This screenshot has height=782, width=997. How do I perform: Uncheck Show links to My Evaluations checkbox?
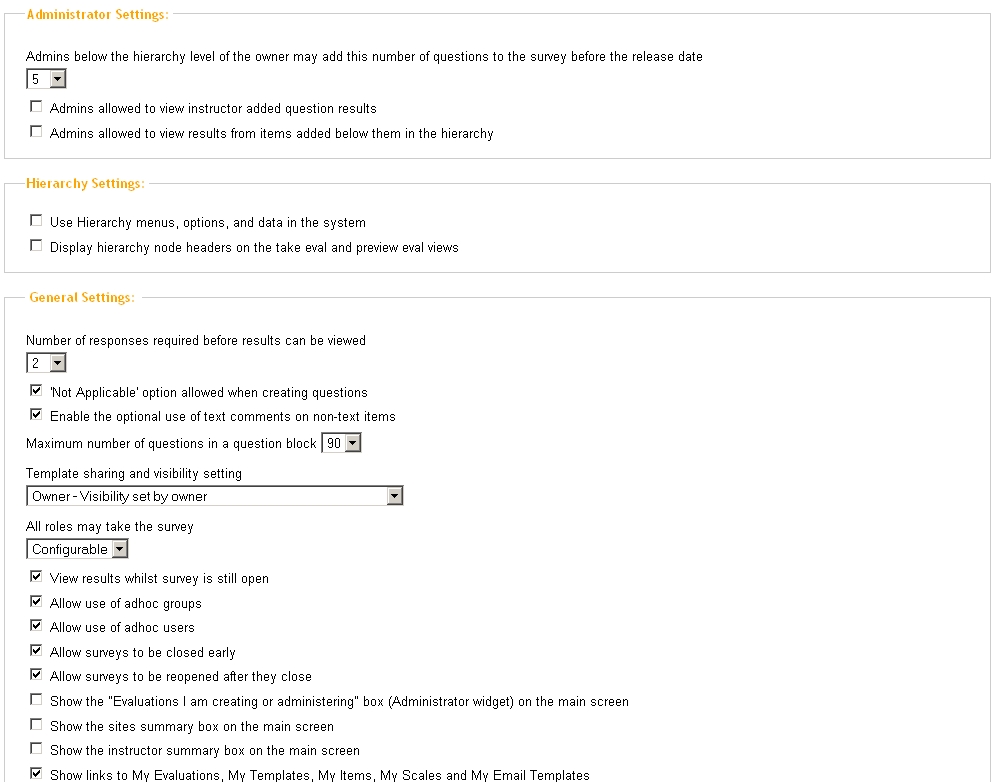point(37,773)
